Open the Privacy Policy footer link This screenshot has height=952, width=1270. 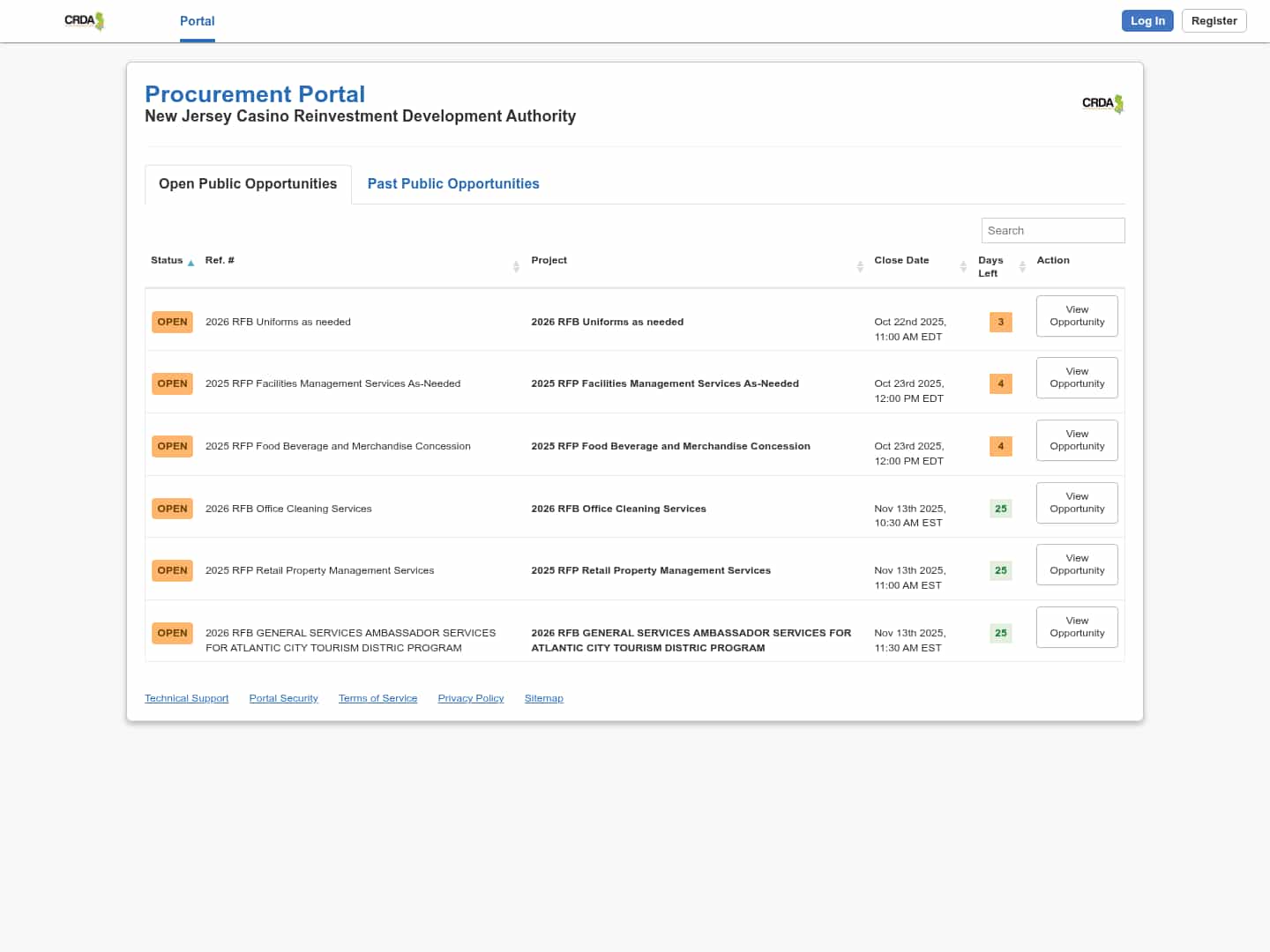click(x=471, y=698)
